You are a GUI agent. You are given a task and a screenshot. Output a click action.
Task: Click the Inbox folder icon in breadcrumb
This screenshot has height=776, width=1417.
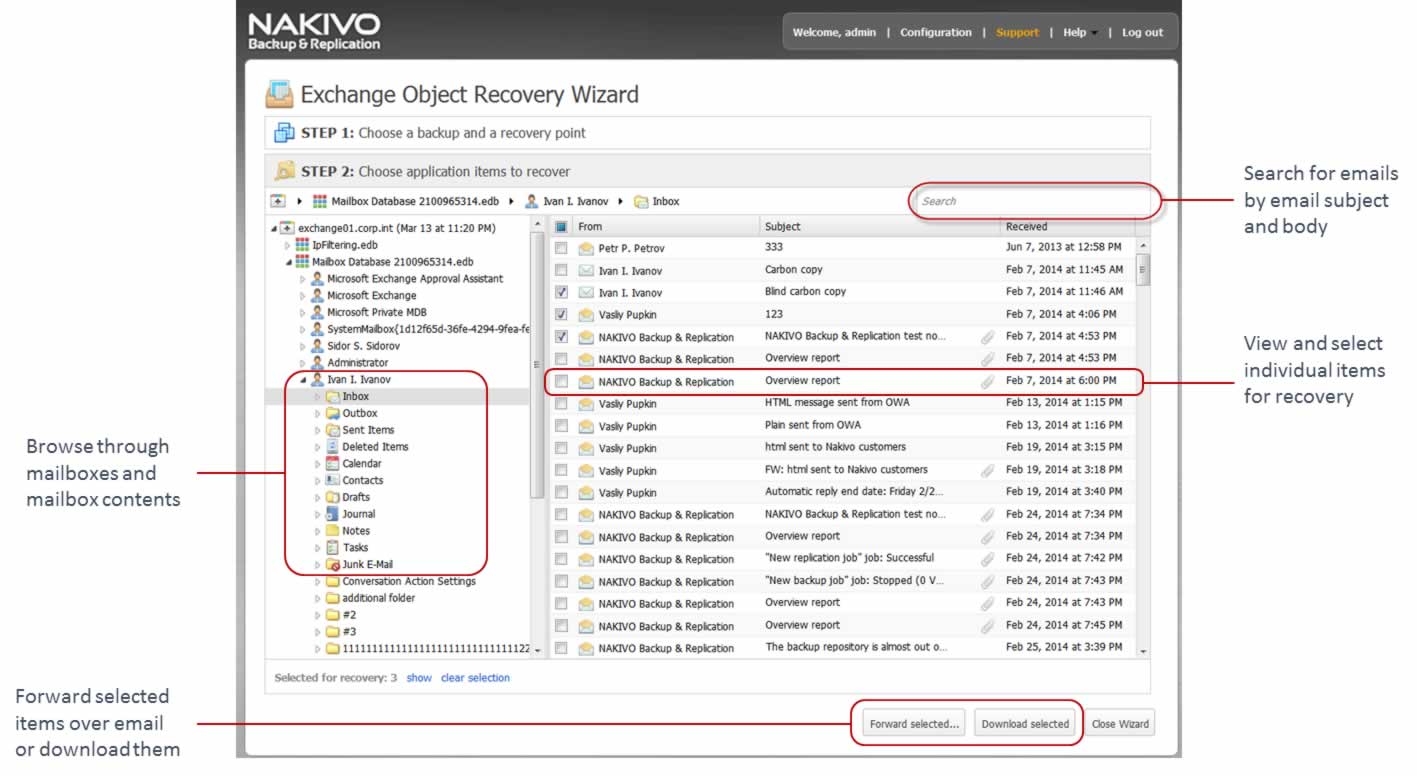tap(640, 201)
